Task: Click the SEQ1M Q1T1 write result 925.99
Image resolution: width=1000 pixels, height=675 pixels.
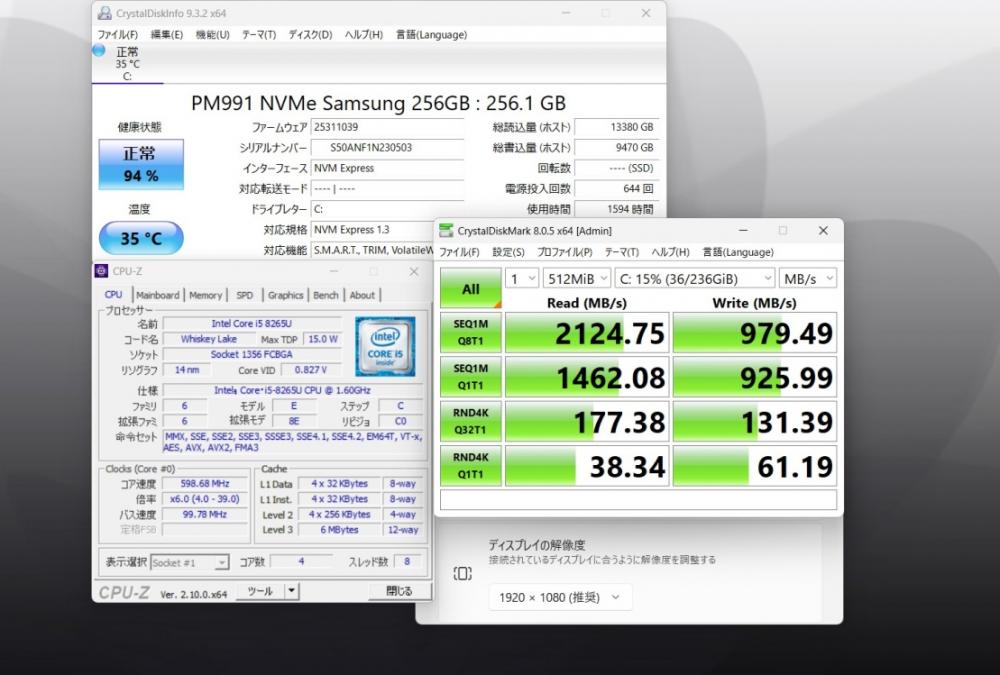Action: 754,377
